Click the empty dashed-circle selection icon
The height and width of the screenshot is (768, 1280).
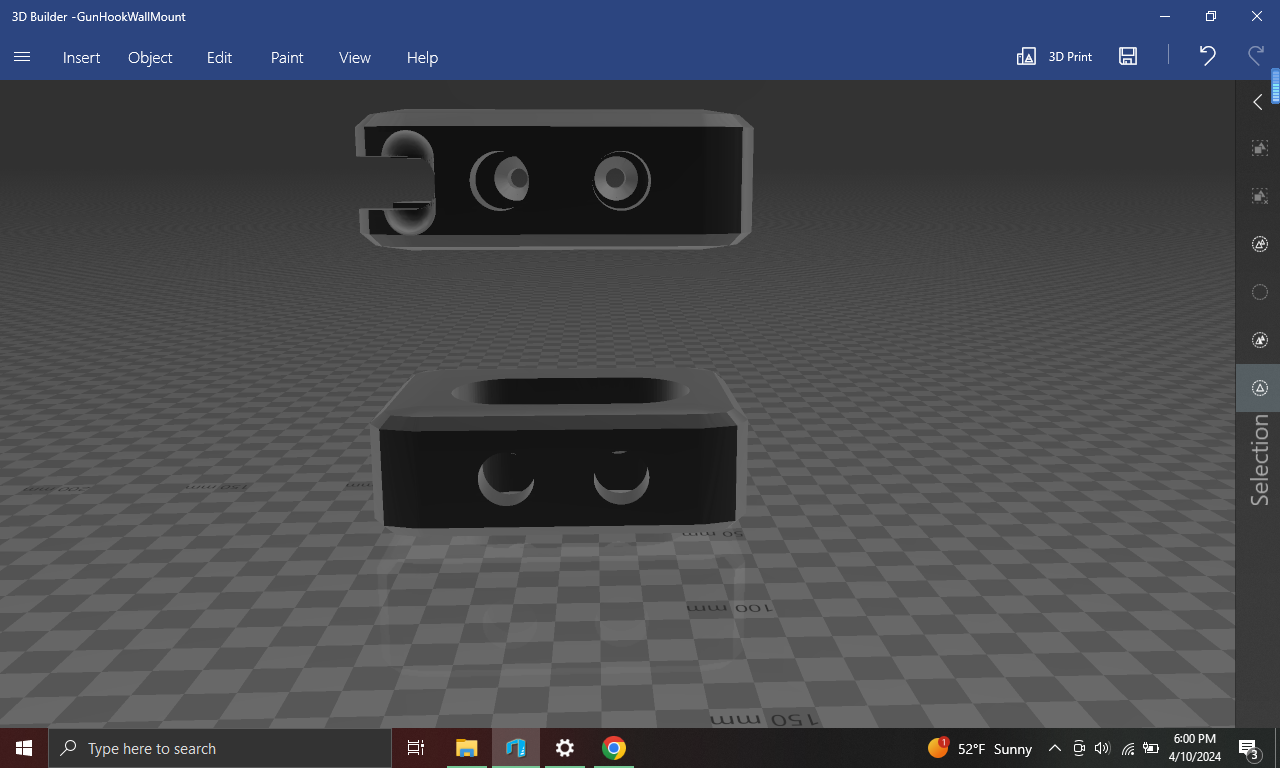pyautogui.click(x=1259, y=292)
